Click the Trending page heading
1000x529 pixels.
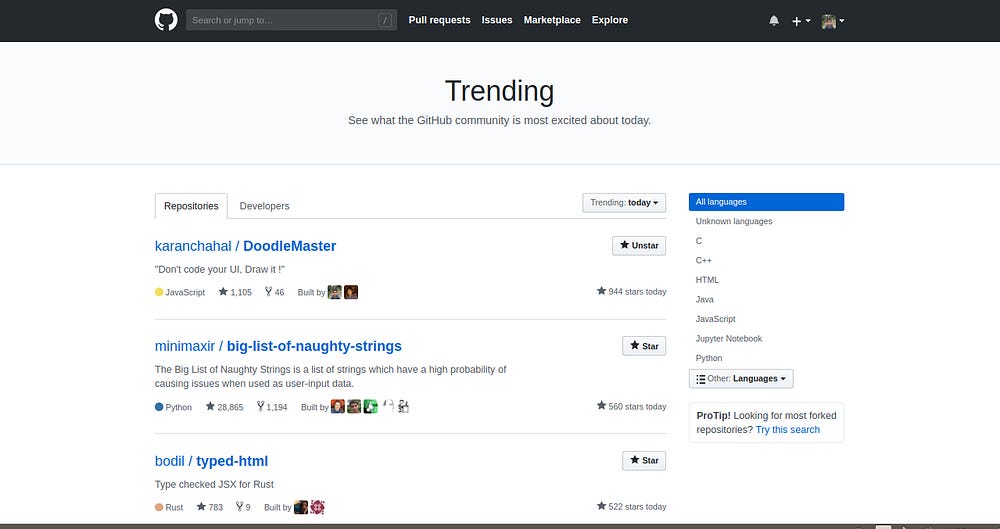point(499,91)
